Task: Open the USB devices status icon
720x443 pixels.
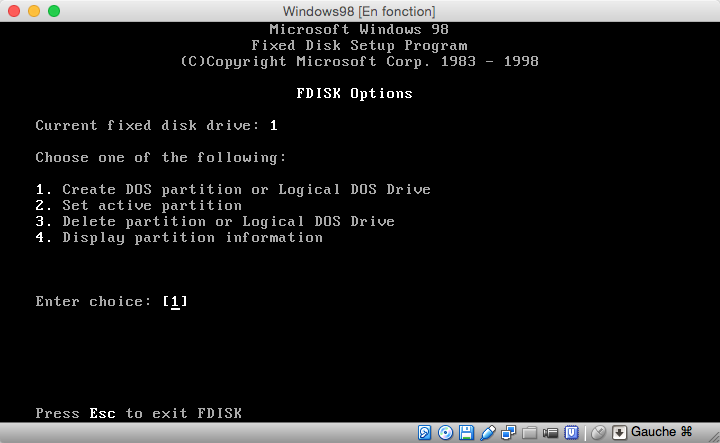Action: tap(488, 432)
